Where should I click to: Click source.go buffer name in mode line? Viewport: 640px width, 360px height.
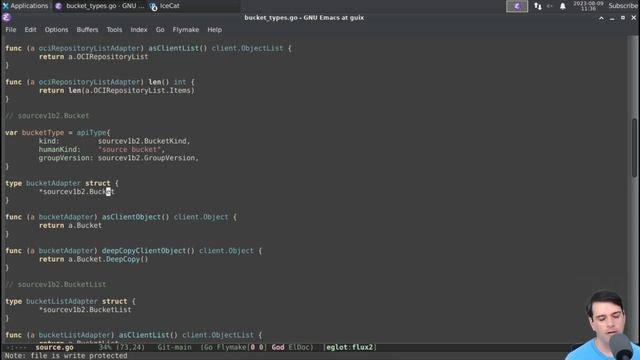[54, 347]
